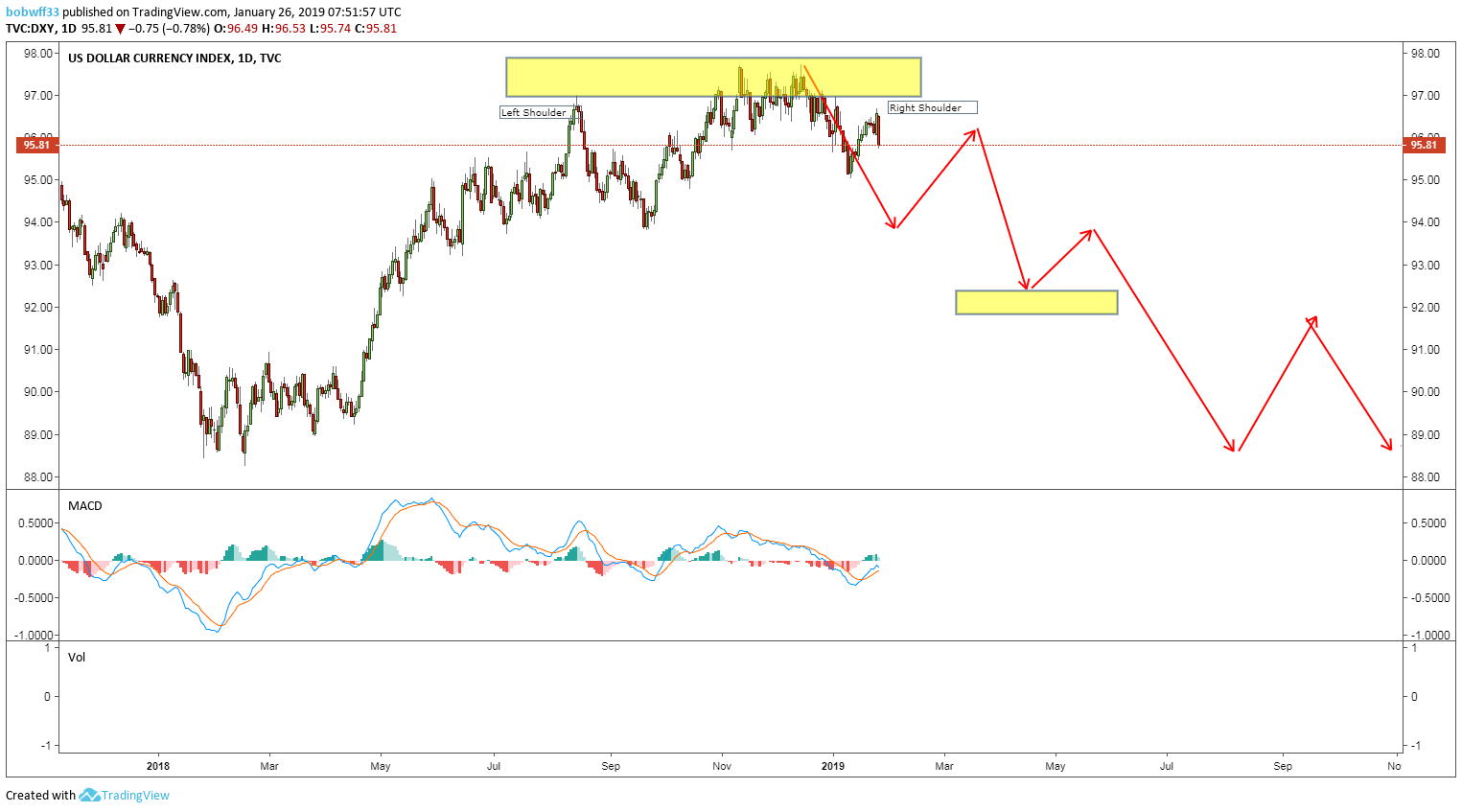Click the red 95.81 price tag on right axis
1462x812 pixels.
pyautogui.click(x=1425, y=145)
